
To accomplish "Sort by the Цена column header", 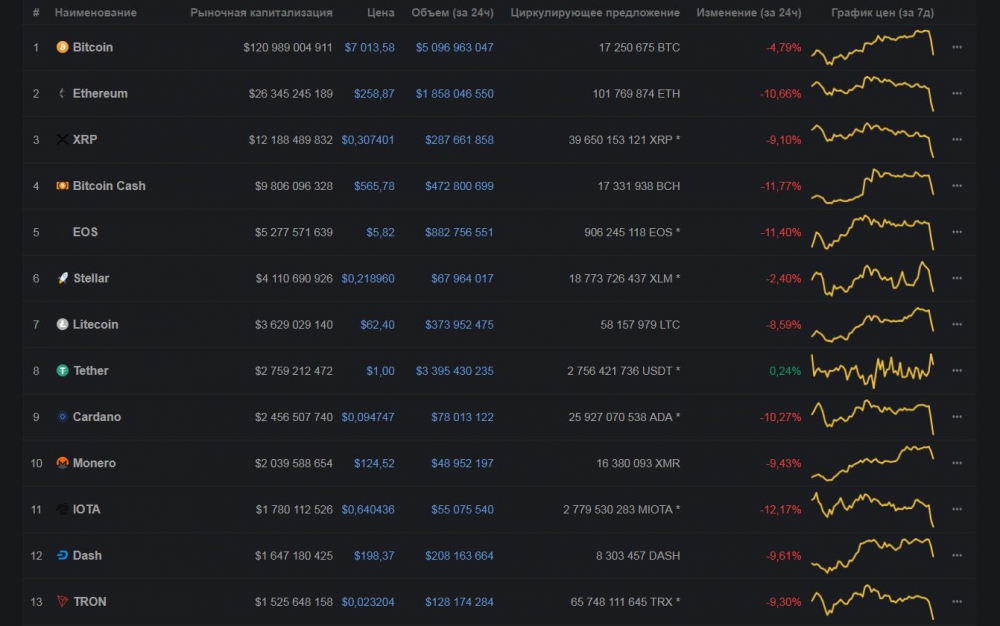I will pos(381,13).
